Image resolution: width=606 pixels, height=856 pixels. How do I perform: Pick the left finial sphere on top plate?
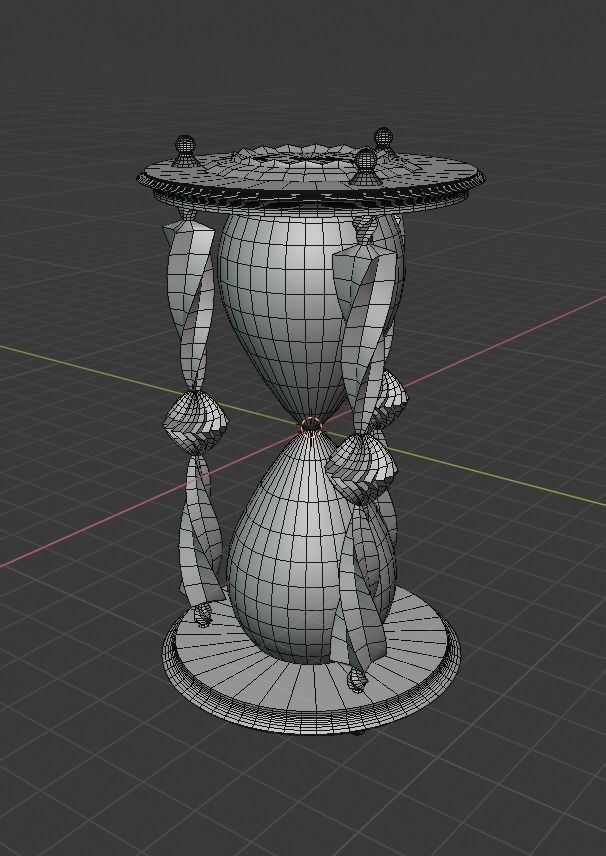pos(185,145)
